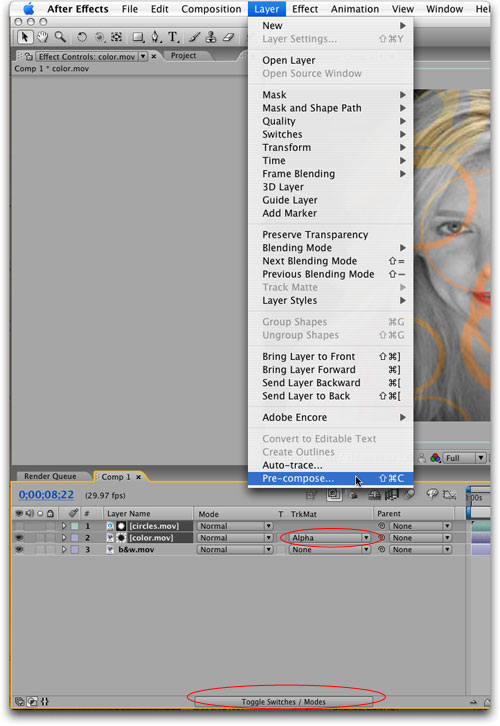This screenshot has width=500, height=726.
Task: Select the Eraser tool
Action: pos(228,37)
